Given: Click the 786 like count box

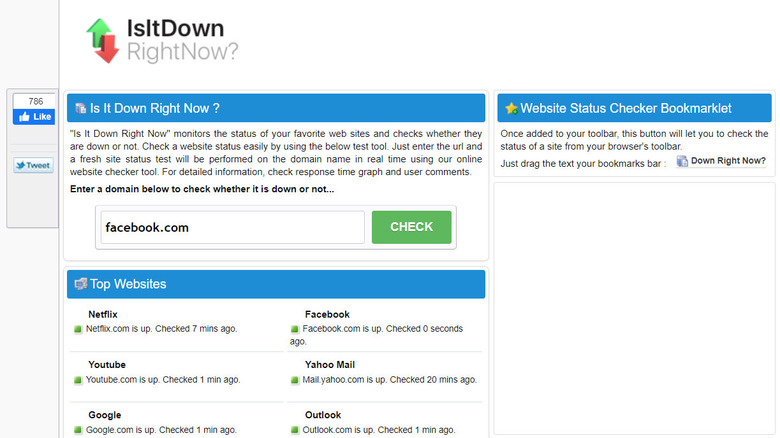Looking at the screenshot, I should tap(35, 101).
